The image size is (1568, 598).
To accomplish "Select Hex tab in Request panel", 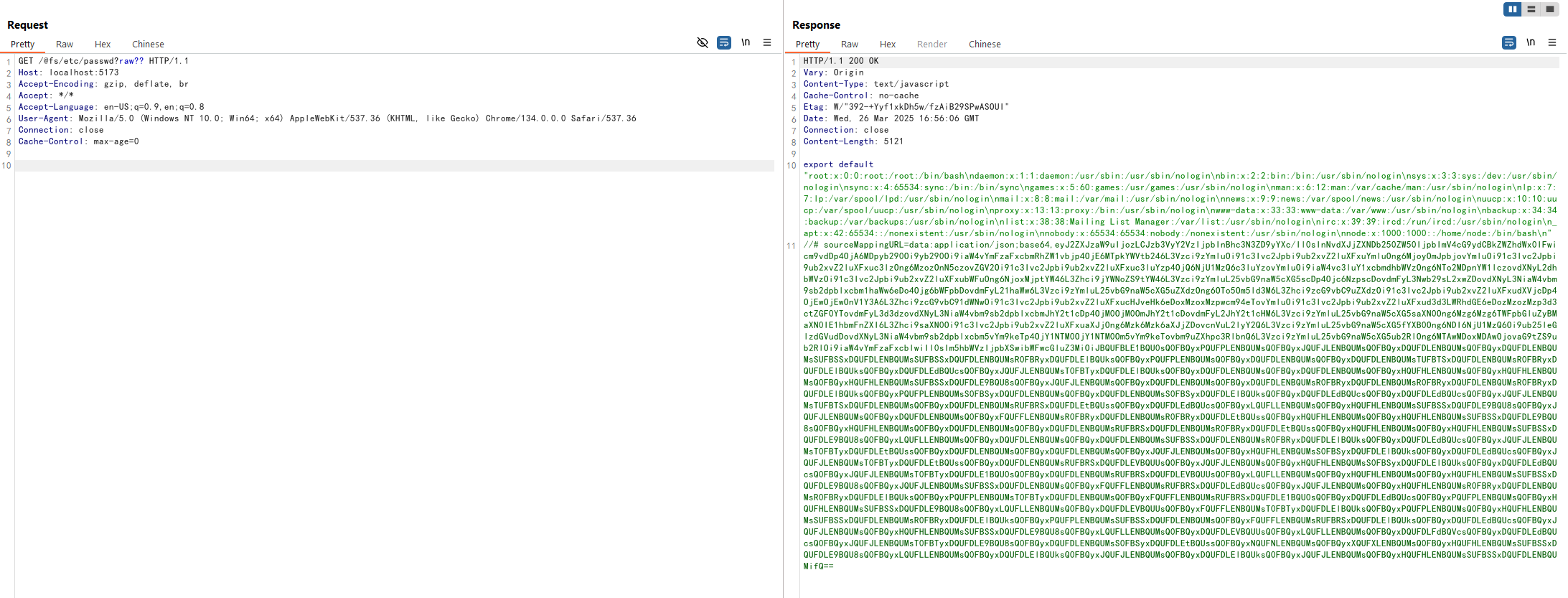I will 103,45.
